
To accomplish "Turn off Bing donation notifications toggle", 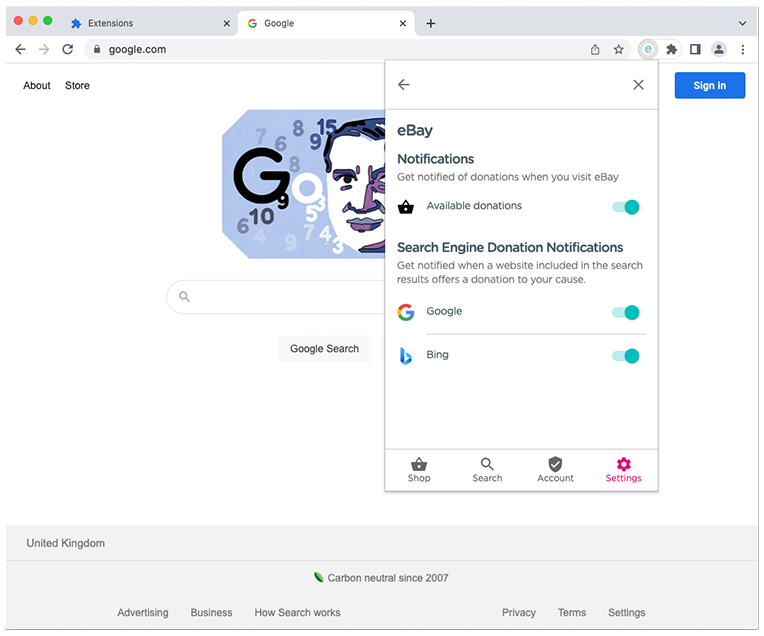I will point(626,356).
